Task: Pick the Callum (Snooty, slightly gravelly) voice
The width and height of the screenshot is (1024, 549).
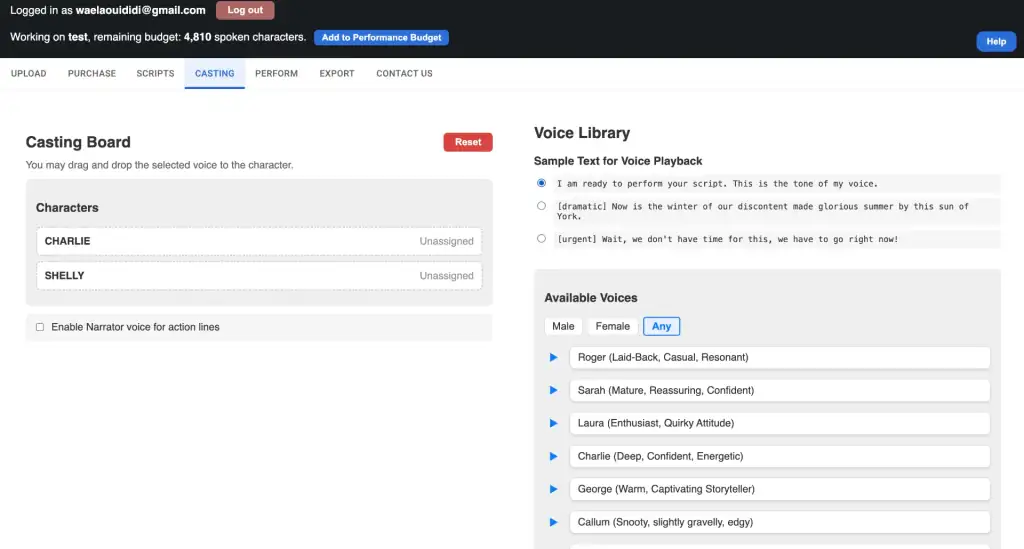Action: pyautogui.click(x=780, y=522)
